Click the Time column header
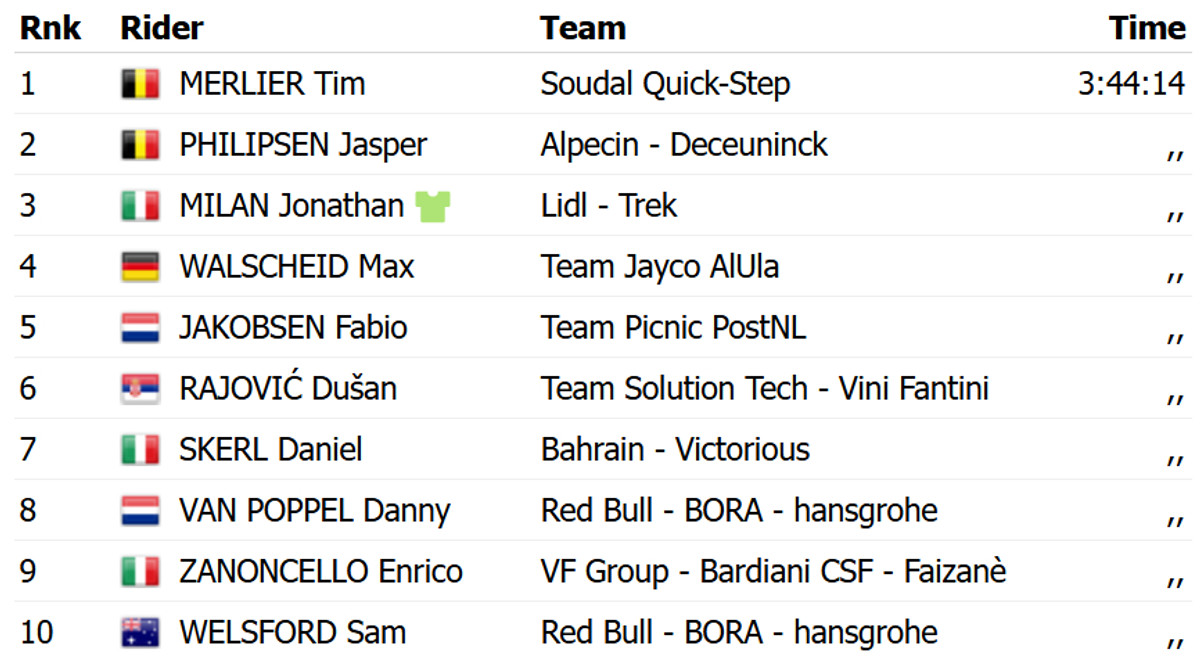The width and height of the screenshot is (1200, 661). 1146,28
